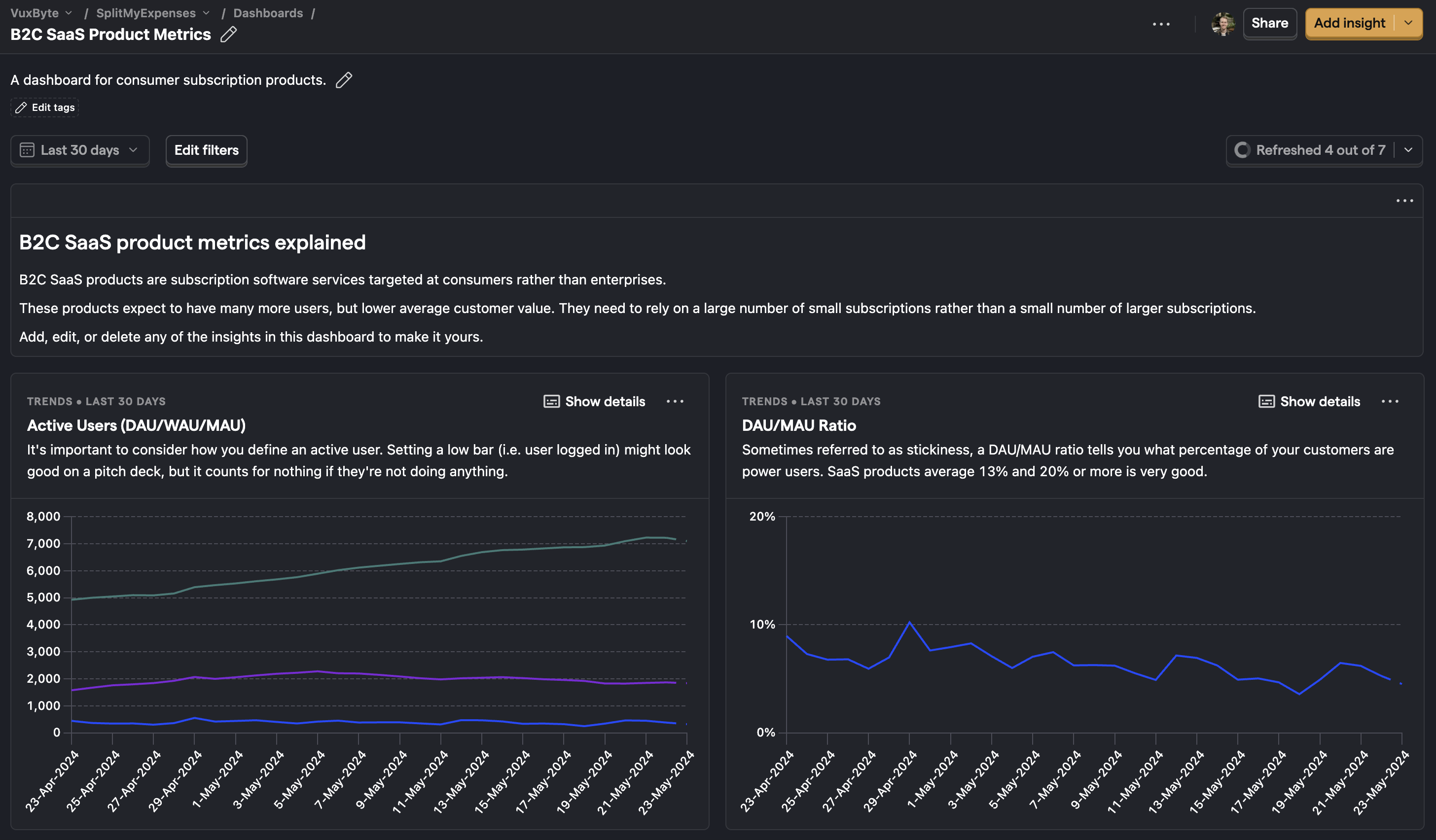Open the DAU/MAU Ratio insight title
The width and height of the screenshot is (1436, 840).
(799, 425)
